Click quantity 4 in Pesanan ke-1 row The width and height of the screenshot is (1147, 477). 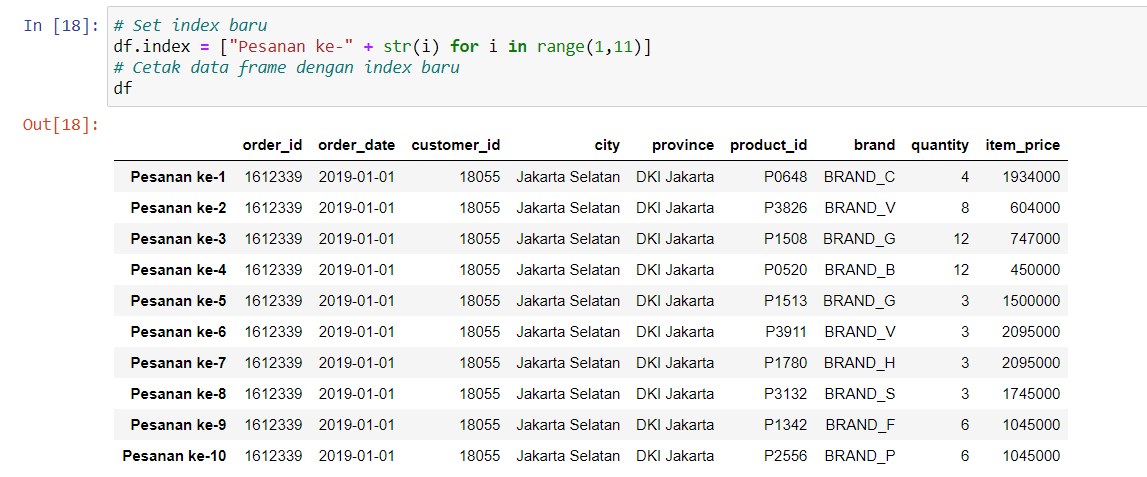pos(965,176)
